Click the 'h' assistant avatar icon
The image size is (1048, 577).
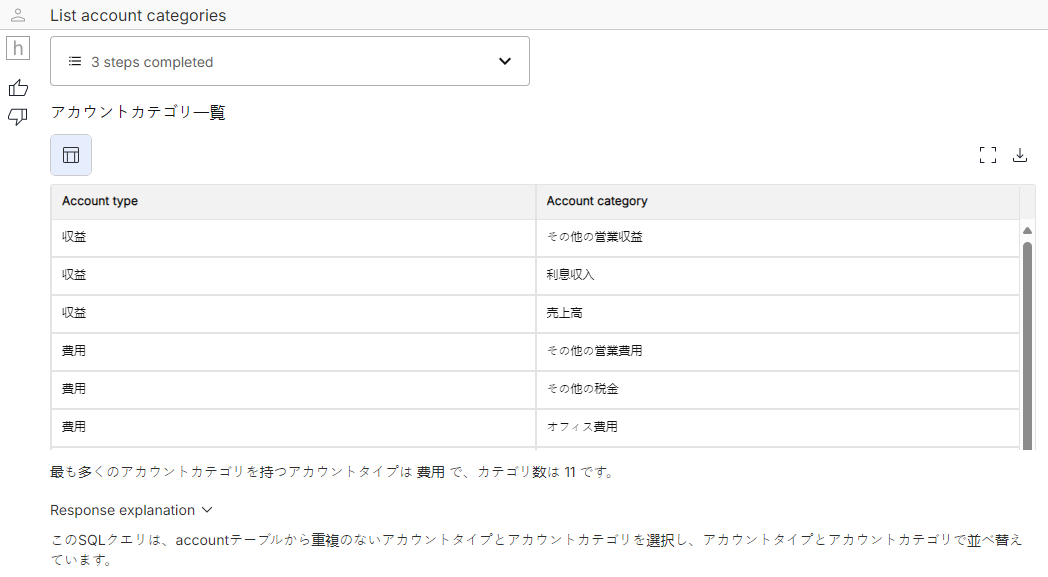pyautogui.click(x=17, y=47)
